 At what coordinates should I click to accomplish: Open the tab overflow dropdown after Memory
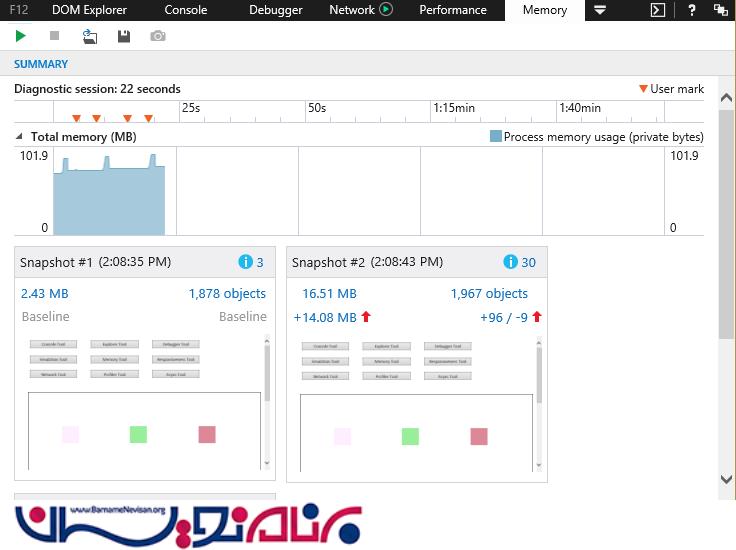coord(600,10)
